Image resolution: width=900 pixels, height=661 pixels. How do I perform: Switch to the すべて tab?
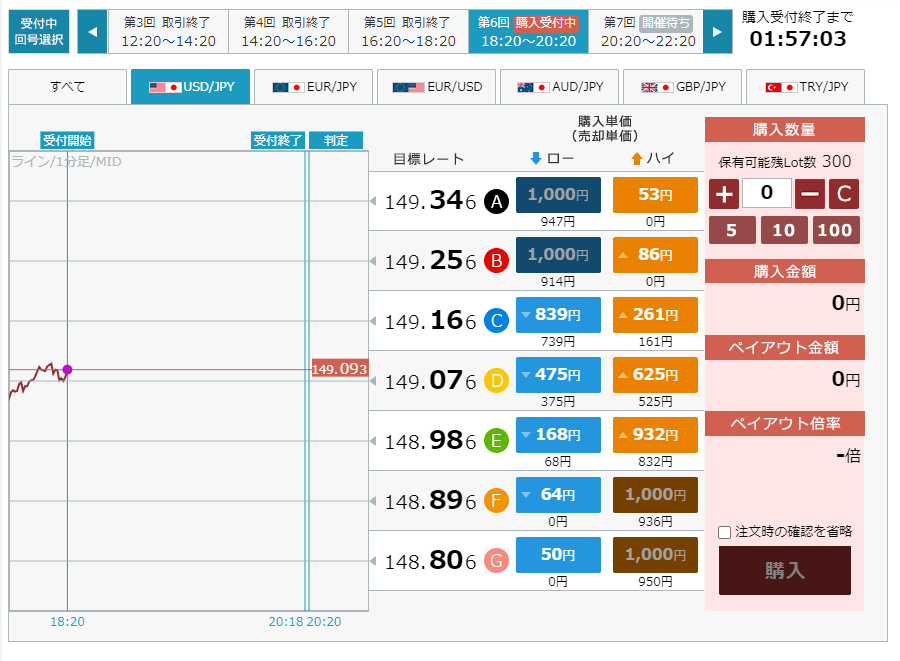click(68, 87)
